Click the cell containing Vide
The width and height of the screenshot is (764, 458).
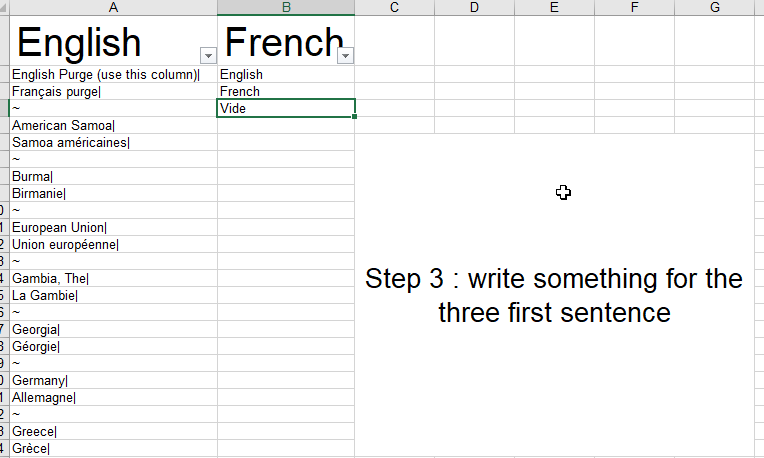pyautogui.click(x=286, y=108)
